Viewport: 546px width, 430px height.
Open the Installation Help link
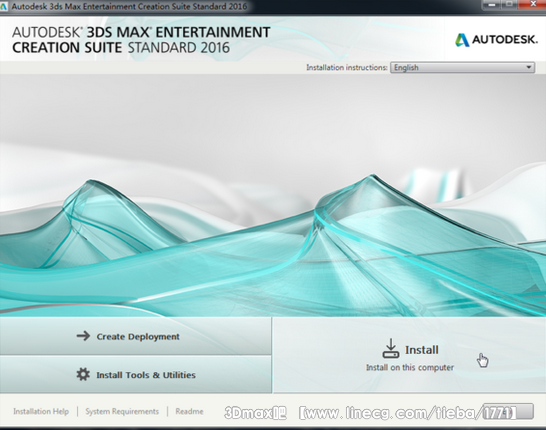[41, 411]
